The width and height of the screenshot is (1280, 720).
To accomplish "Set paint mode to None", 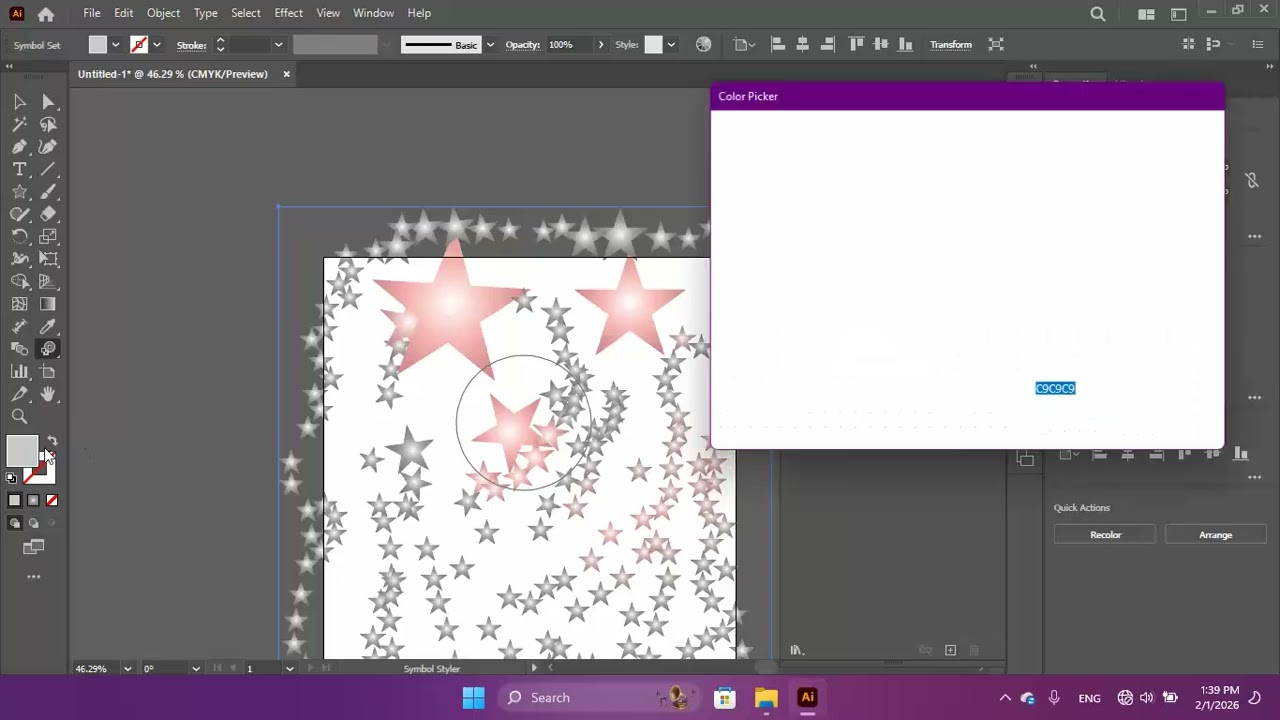I will click(52, 500).
